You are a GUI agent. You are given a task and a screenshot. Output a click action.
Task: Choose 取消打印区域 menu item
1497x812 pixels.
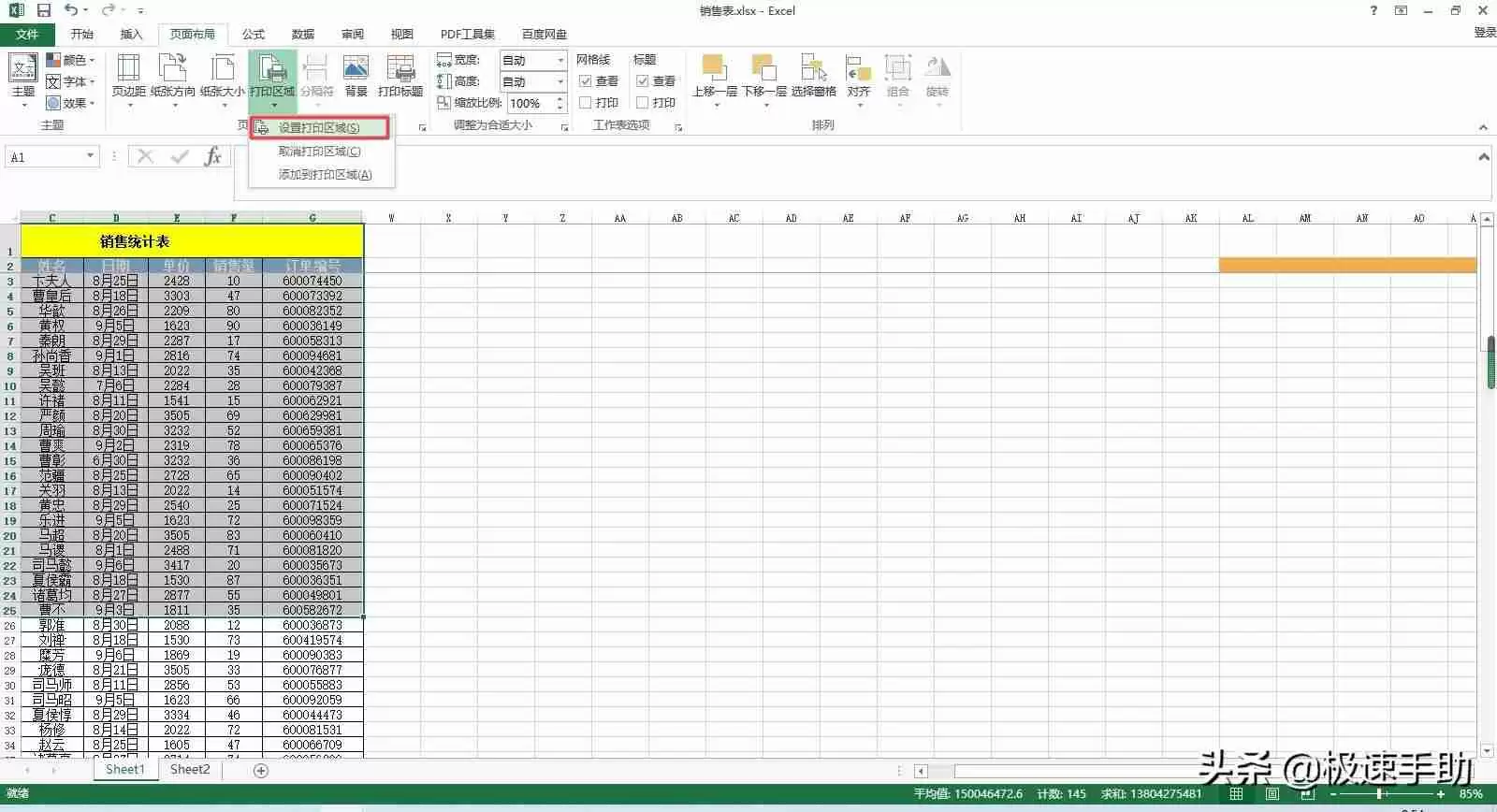pos(319,152)
